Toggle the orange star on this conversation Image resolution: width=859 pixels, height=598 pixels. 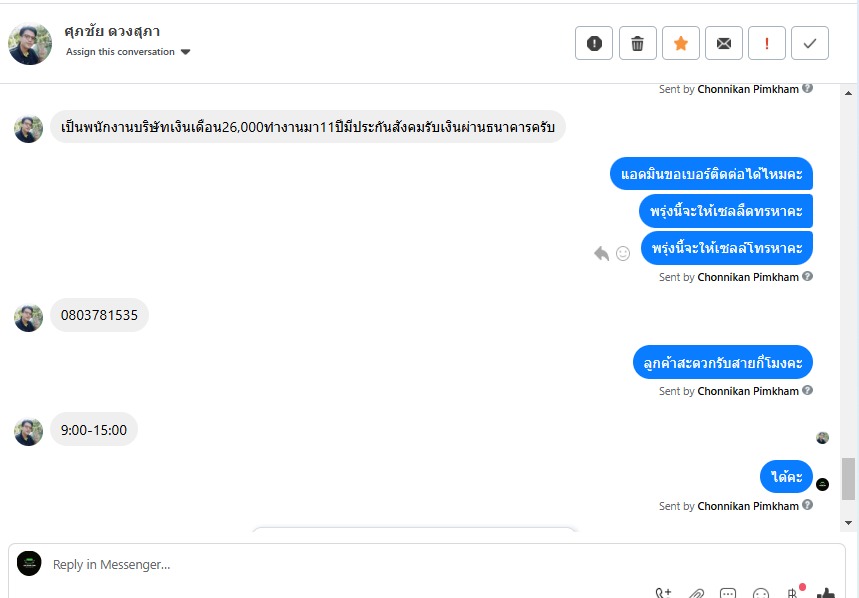pyautogui.click(x=680, y=43)
